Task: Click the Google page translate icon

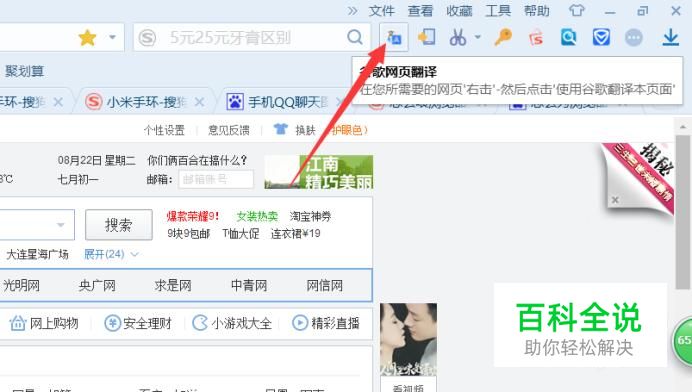Action: click(394, 38)
